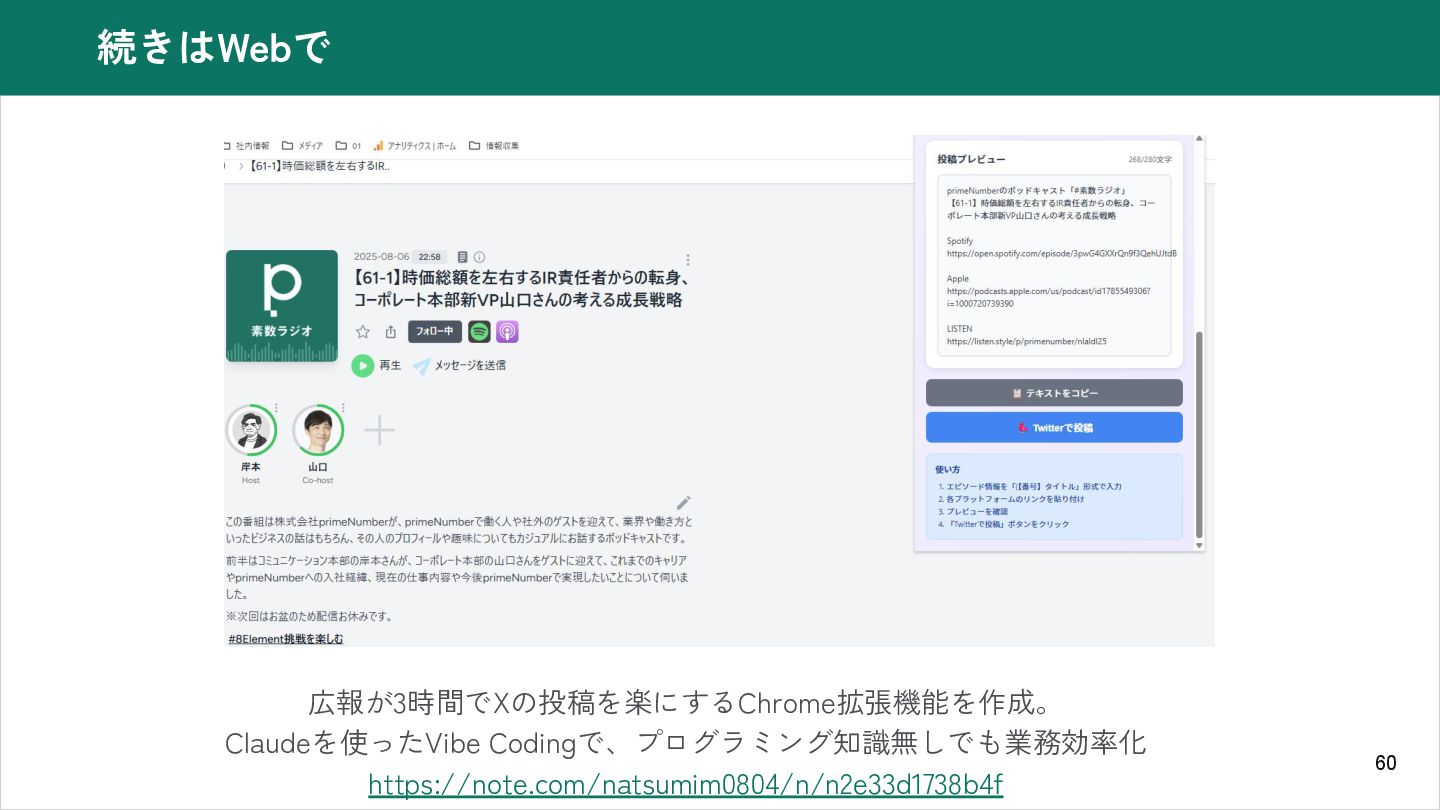This screenshot has height=810, width=1440.
Task: Open three-dot menu next to 岸本 avatar
Action: [276, 408]
